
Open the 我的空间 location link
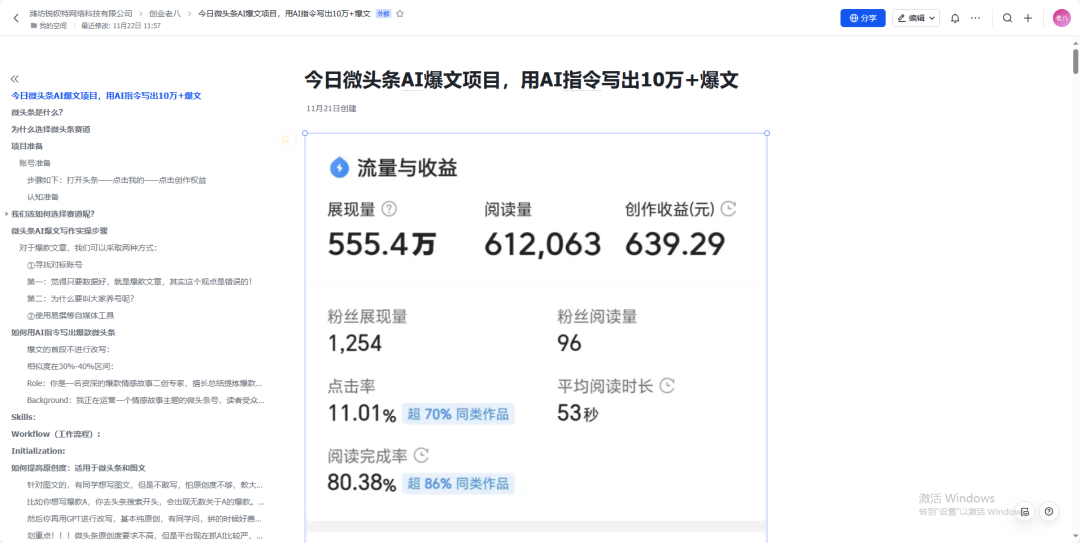[53, 26]
